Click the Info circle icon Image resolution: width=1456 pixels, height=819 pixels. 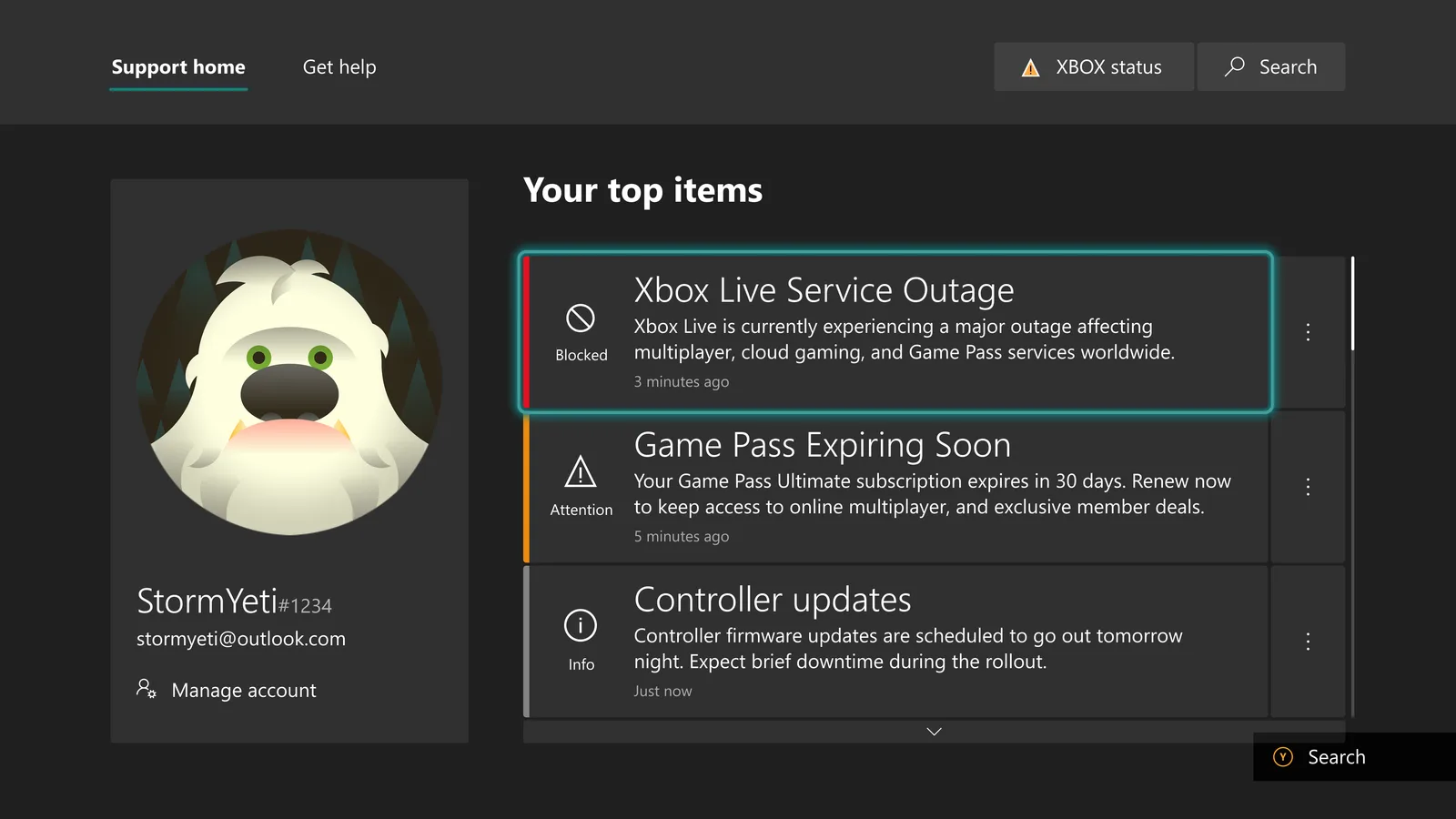click(x=581, y=625)
